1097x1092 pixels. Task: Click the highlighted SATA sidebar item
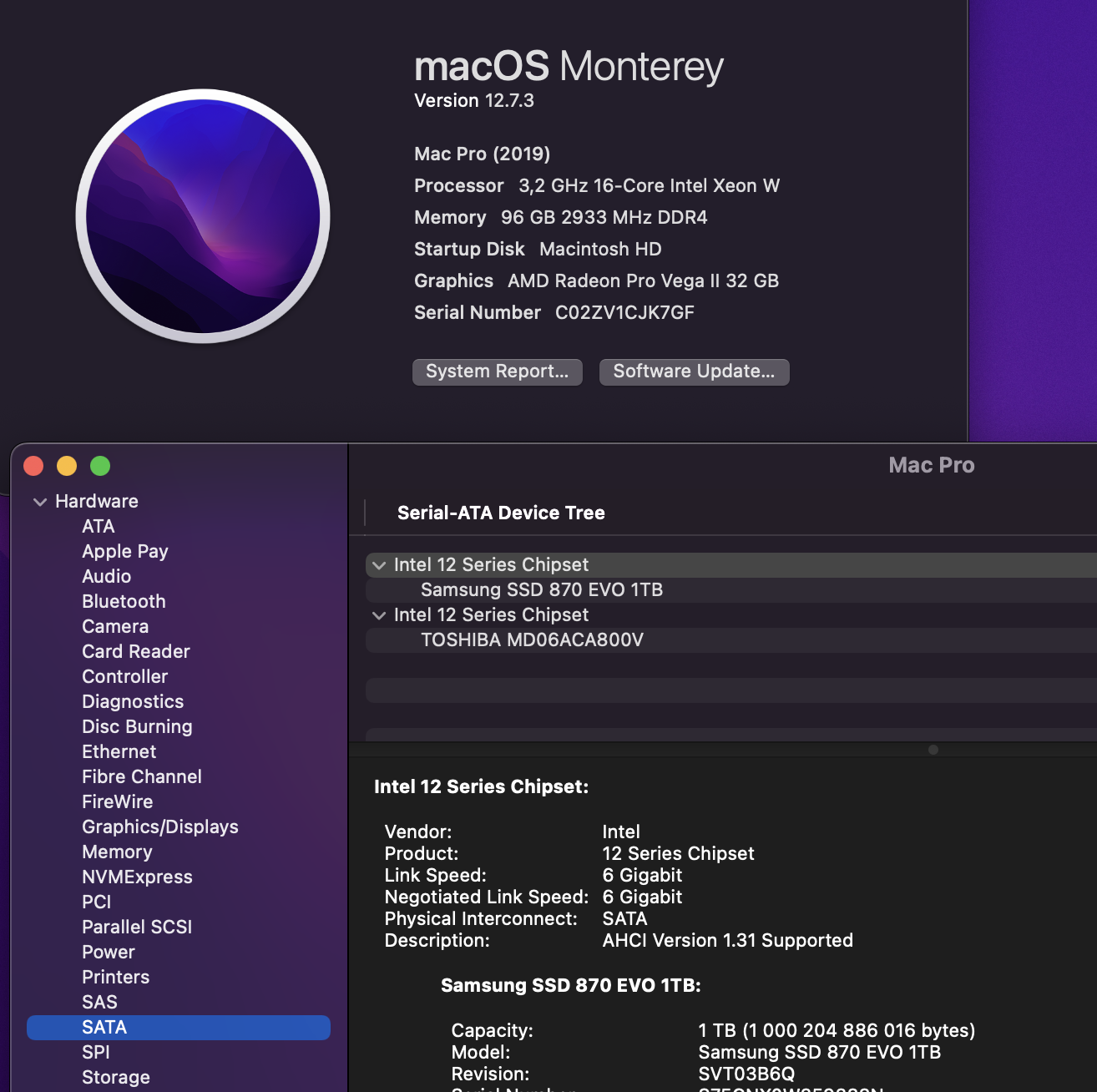coord(179,1028)
